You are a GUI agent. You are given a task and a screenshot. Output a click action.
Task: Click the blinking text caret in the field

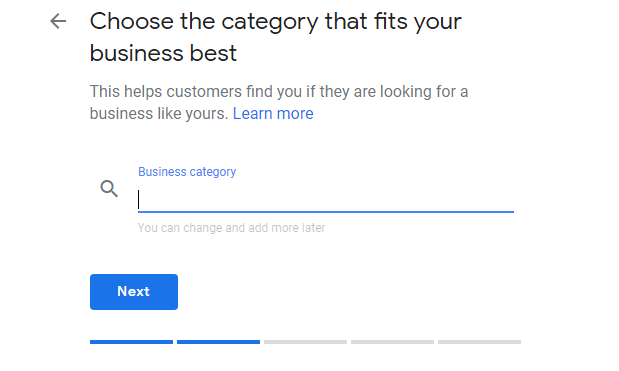139,199
